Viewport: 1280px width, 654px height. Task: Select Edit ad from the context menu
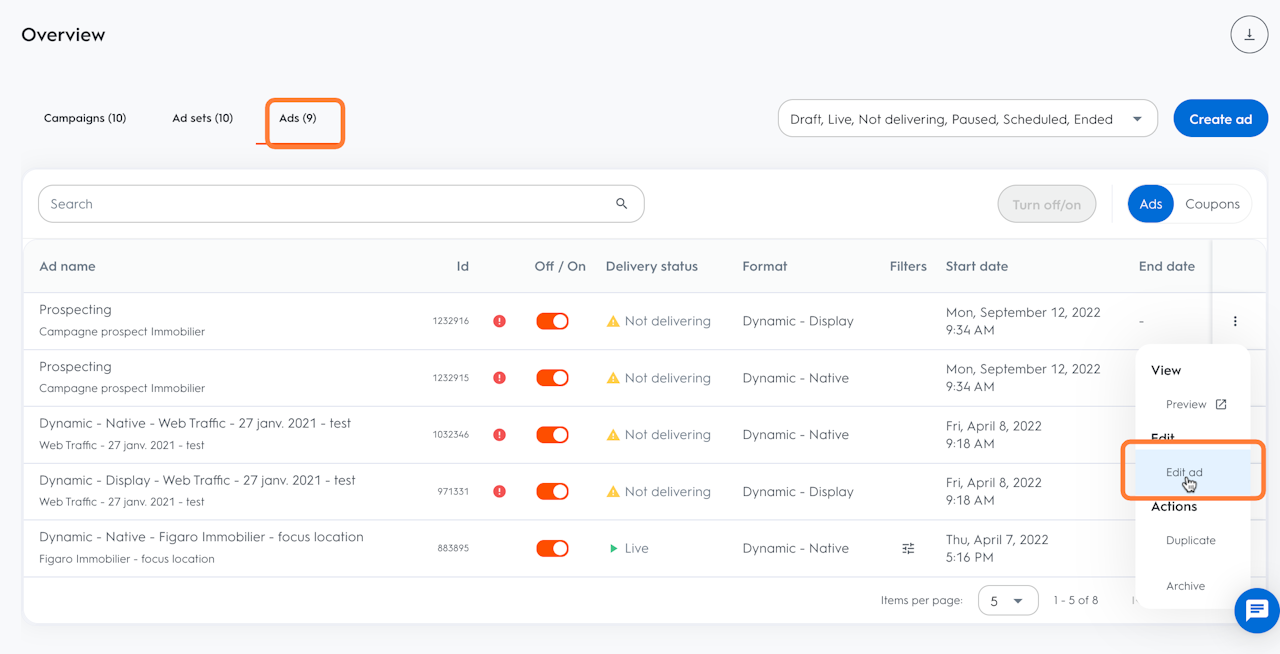point(1184,472)
